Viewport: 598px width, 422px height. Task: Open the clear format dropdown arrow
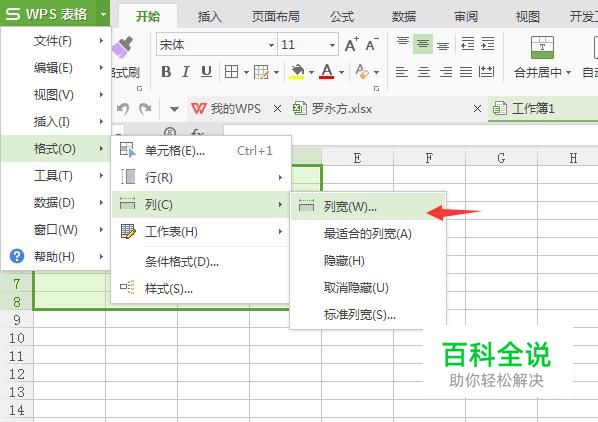pos(376,72)
